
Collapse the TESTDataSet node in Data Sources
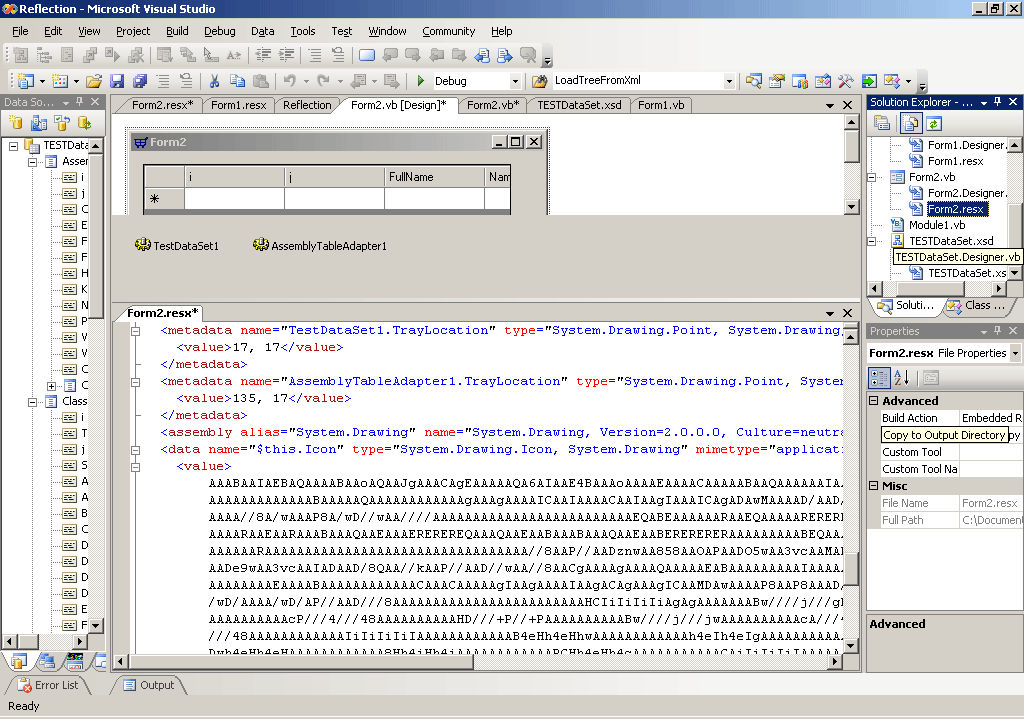(13, 146)
